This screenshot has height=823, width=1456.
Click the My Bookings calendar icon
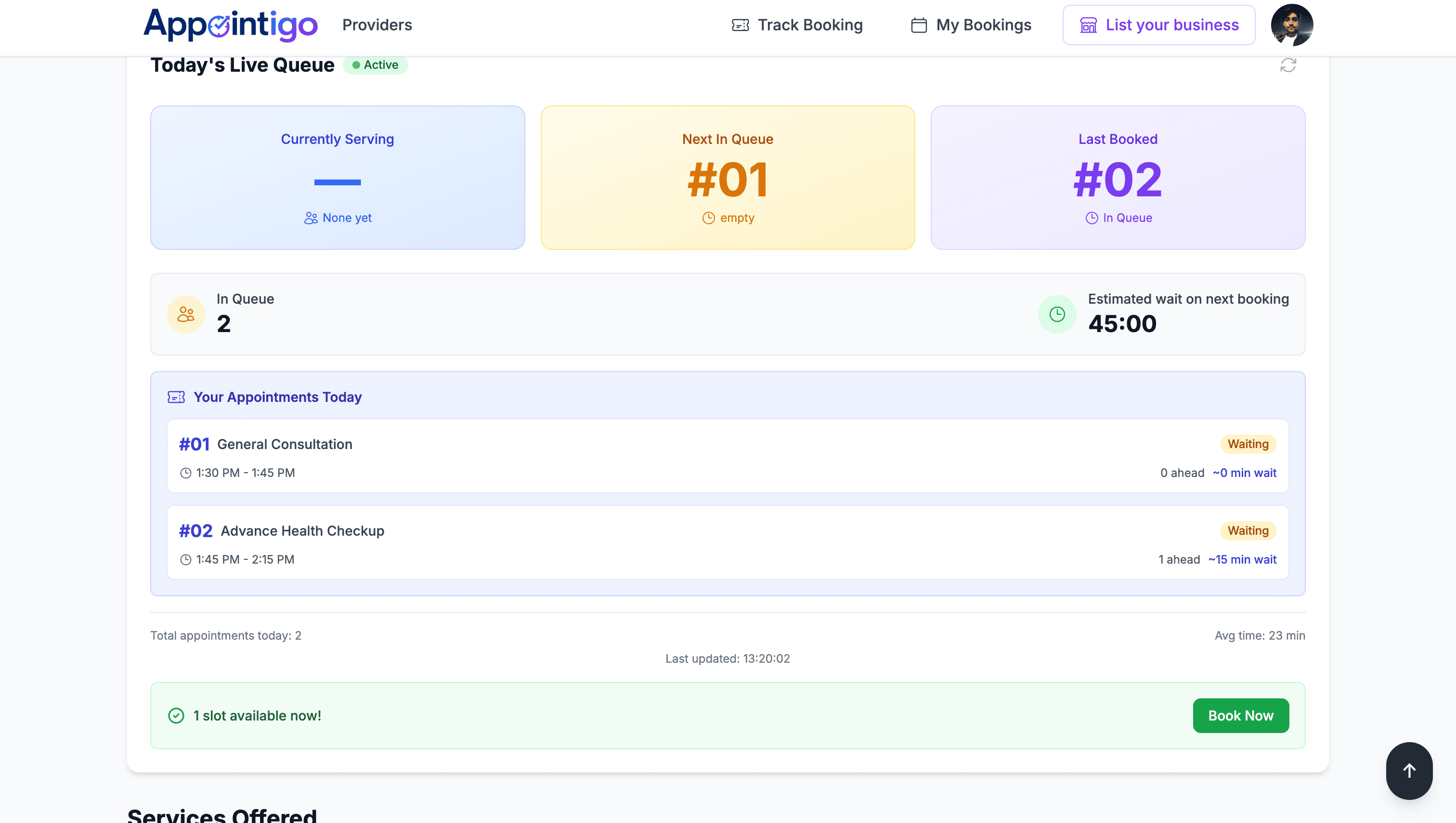918,25
